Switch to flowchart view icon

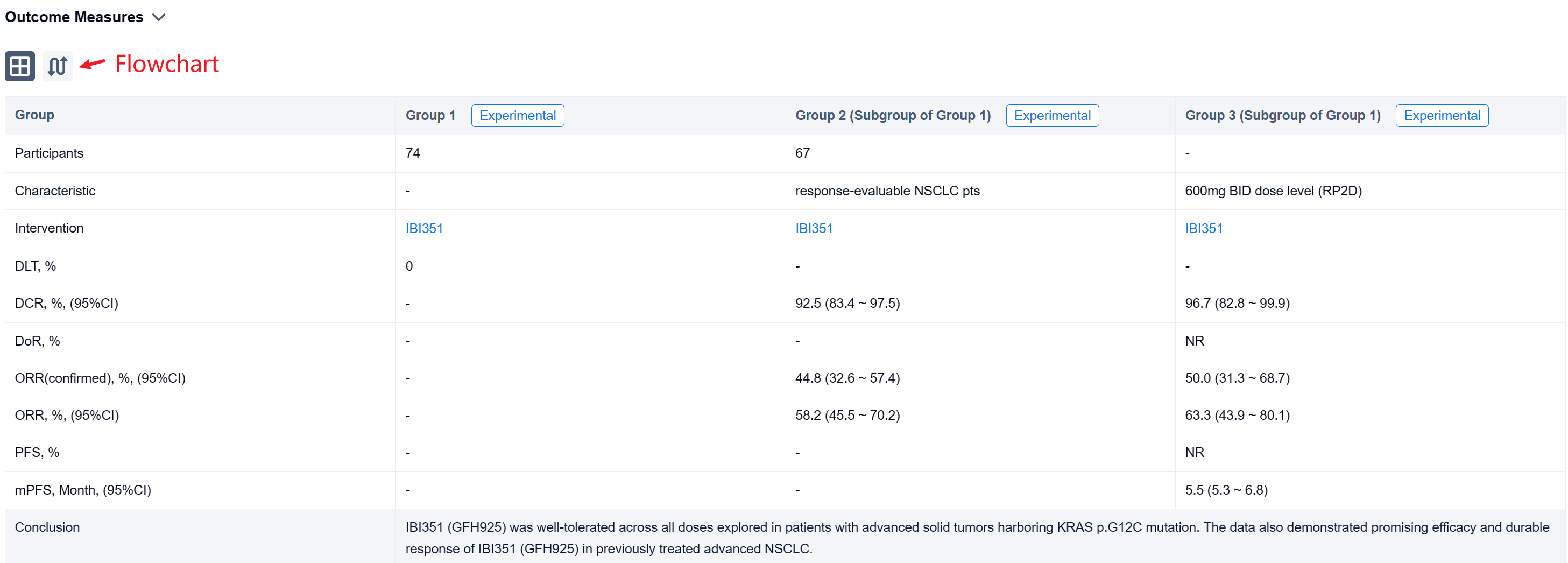tap(57, 66)
